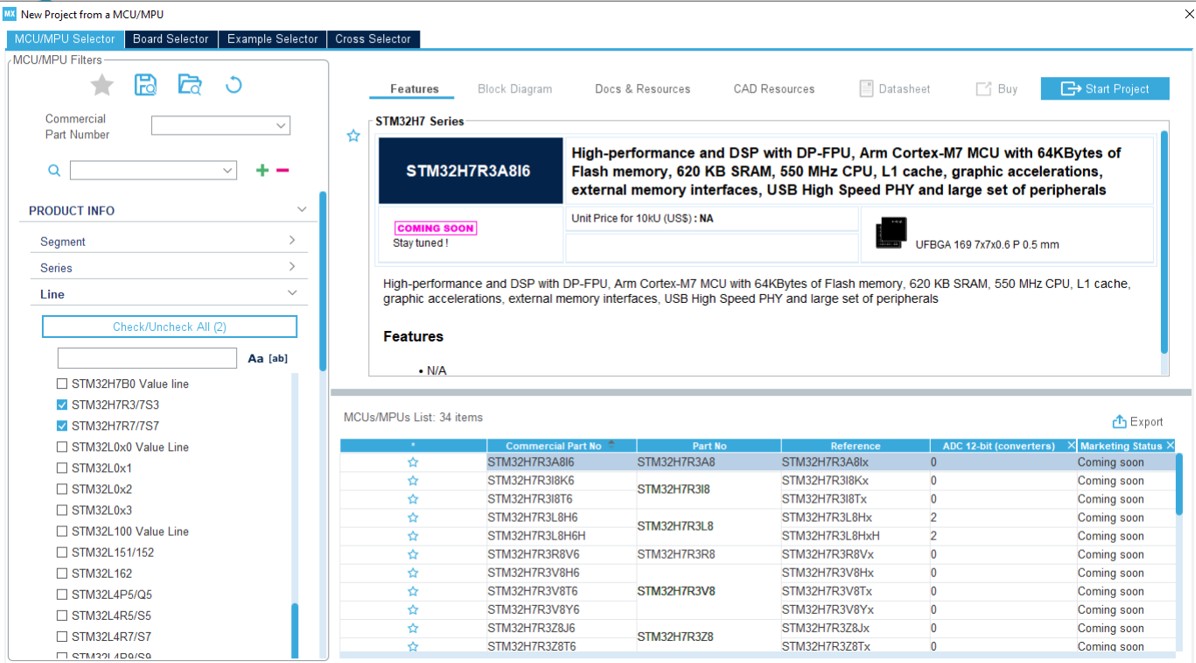1196x663 pixels.
Task: Star the STM32H7R3Z8J6 row
Action: point(413,628)
